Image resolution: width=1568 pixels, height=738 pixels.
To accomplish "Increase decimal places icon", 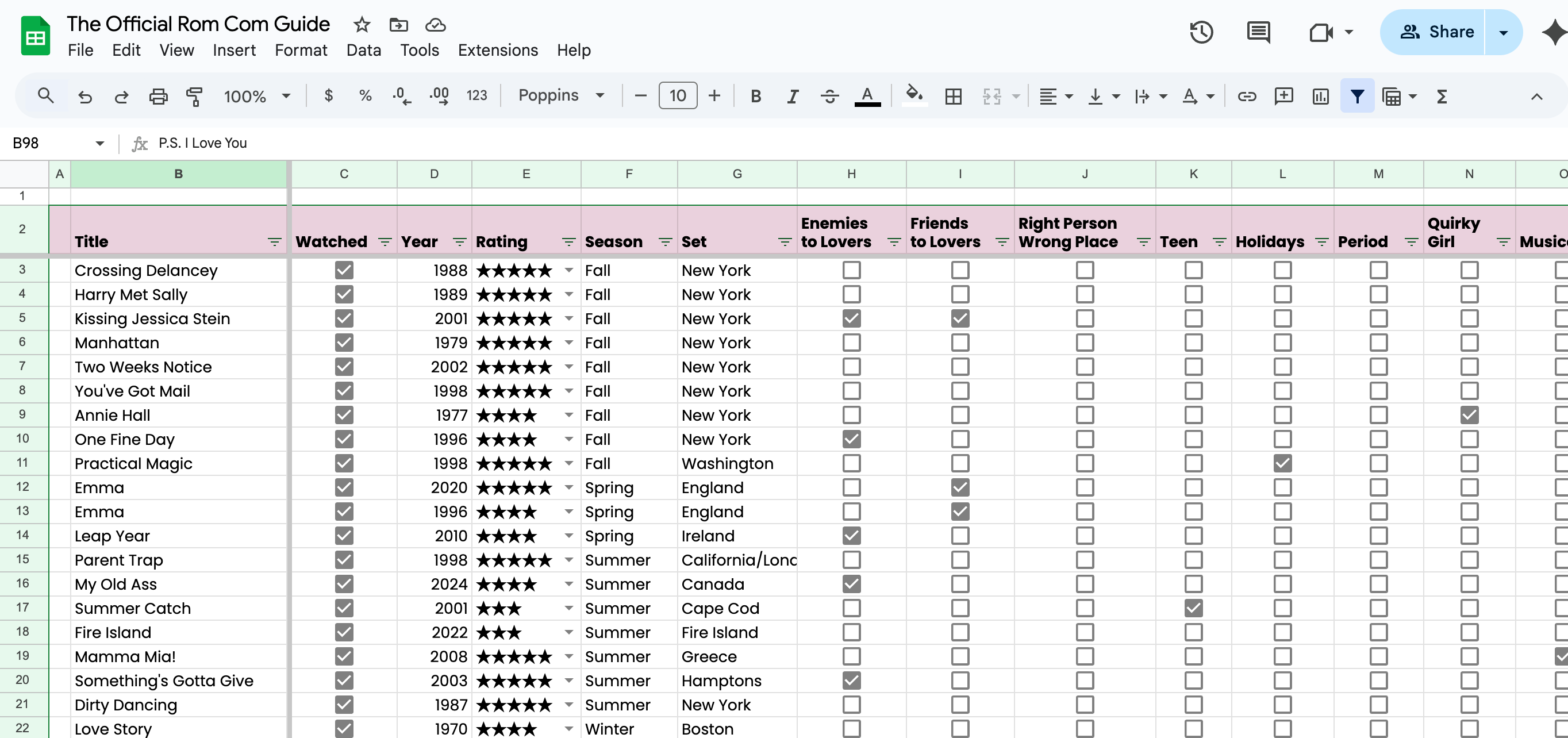I will pos(439,95).
